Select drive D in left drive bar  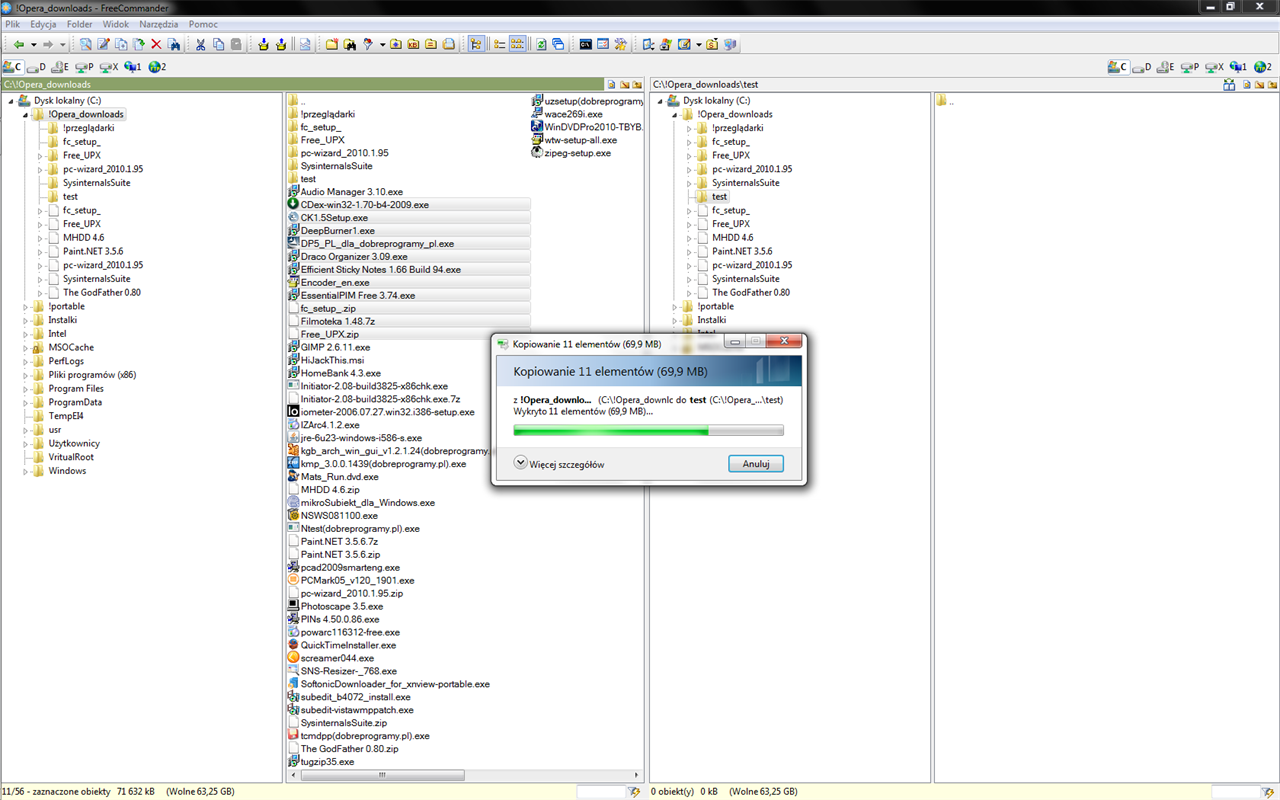(36, 67)
